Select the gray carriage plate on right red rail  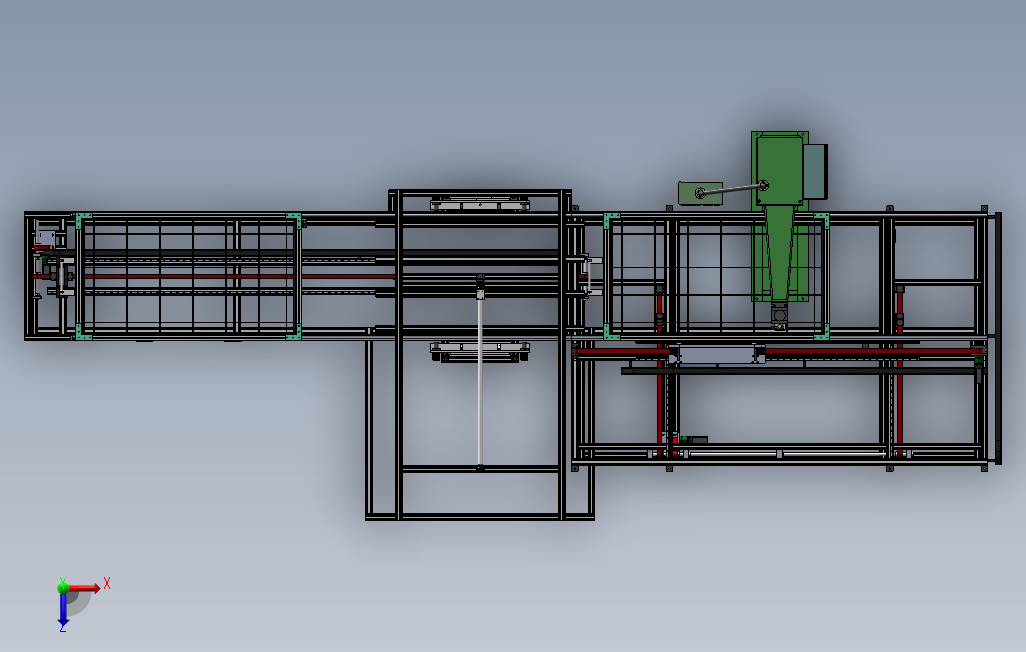(x=716, y=355)
